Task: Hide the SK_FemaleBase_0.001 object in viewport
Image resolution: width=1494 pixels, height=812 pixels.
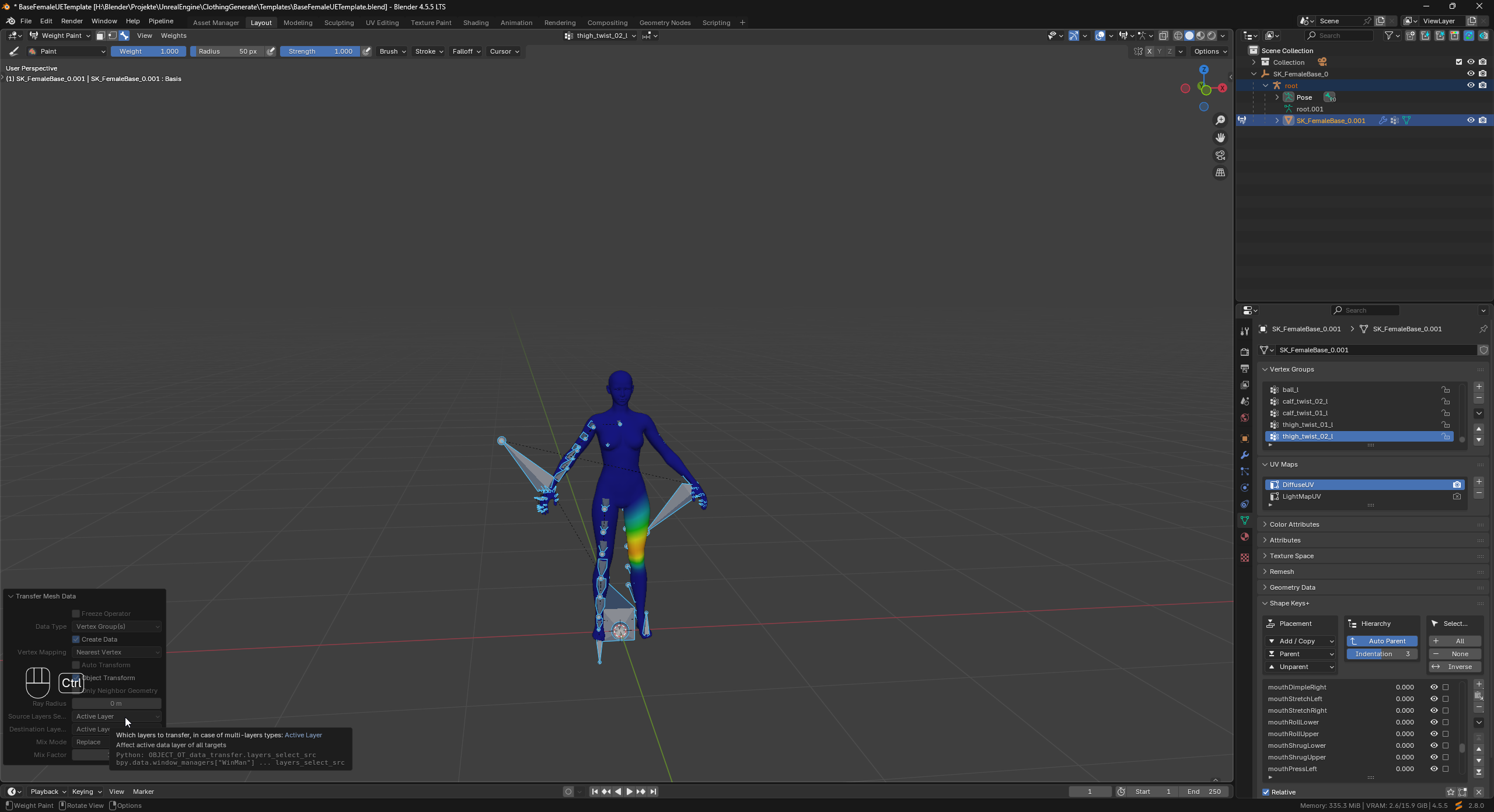Action: (1471, 120)
